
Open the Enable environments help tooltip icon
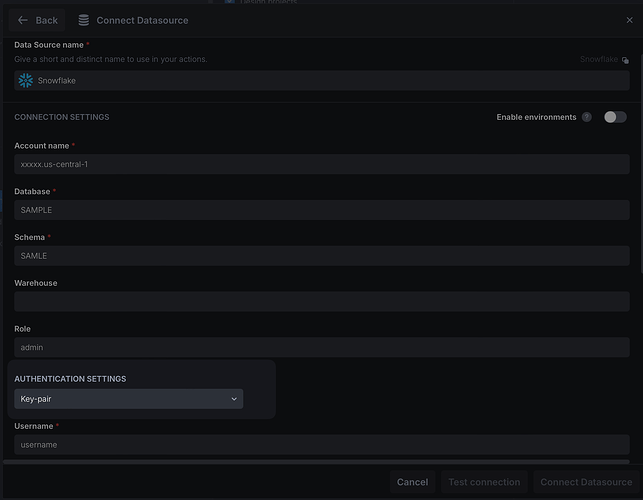(x=587, y=117)
